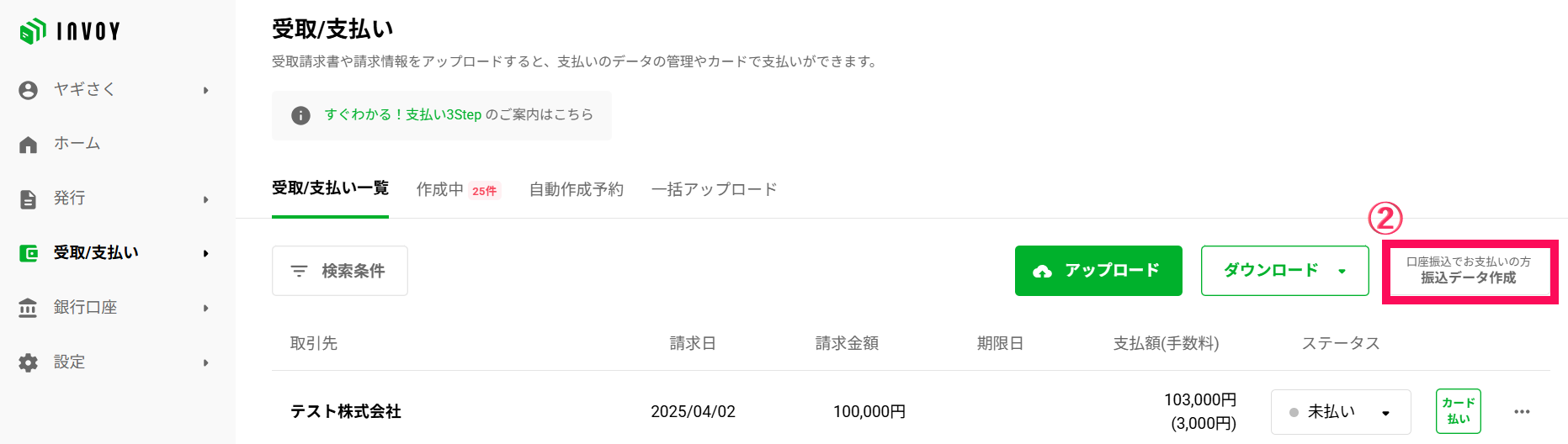Open the three-dot menu for テスト株式会社
1568x444 pixels.
1522,411
